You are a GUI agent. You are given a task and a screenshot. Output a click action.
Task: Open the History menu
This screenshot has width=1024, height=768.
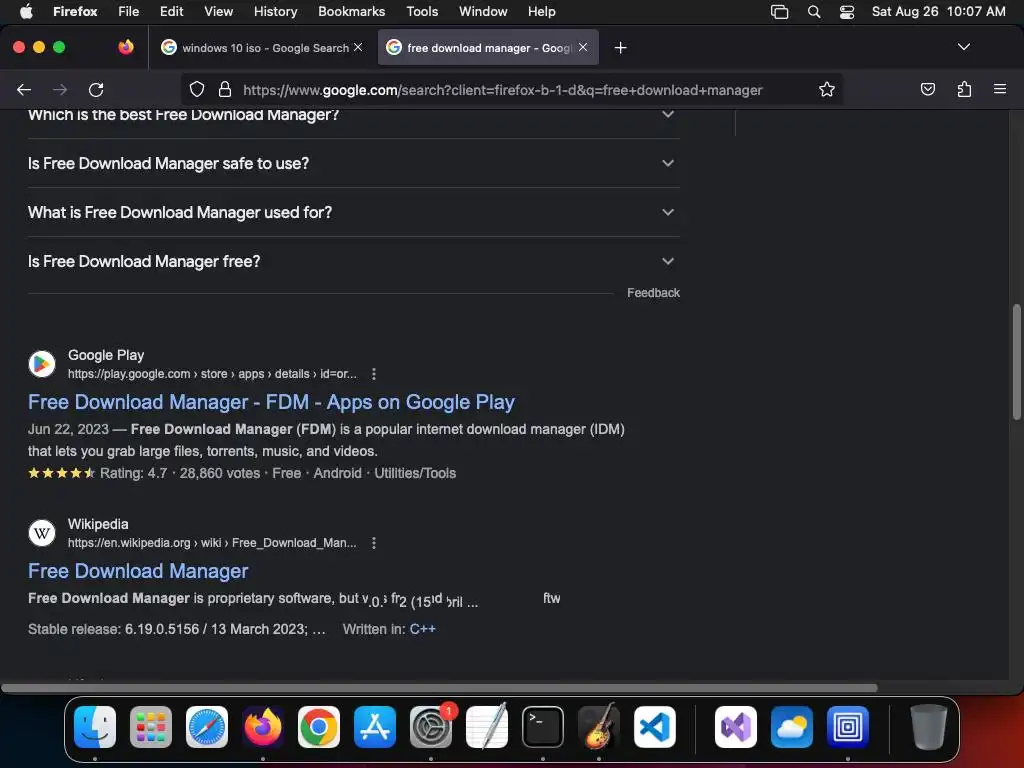tap(275, 12)
